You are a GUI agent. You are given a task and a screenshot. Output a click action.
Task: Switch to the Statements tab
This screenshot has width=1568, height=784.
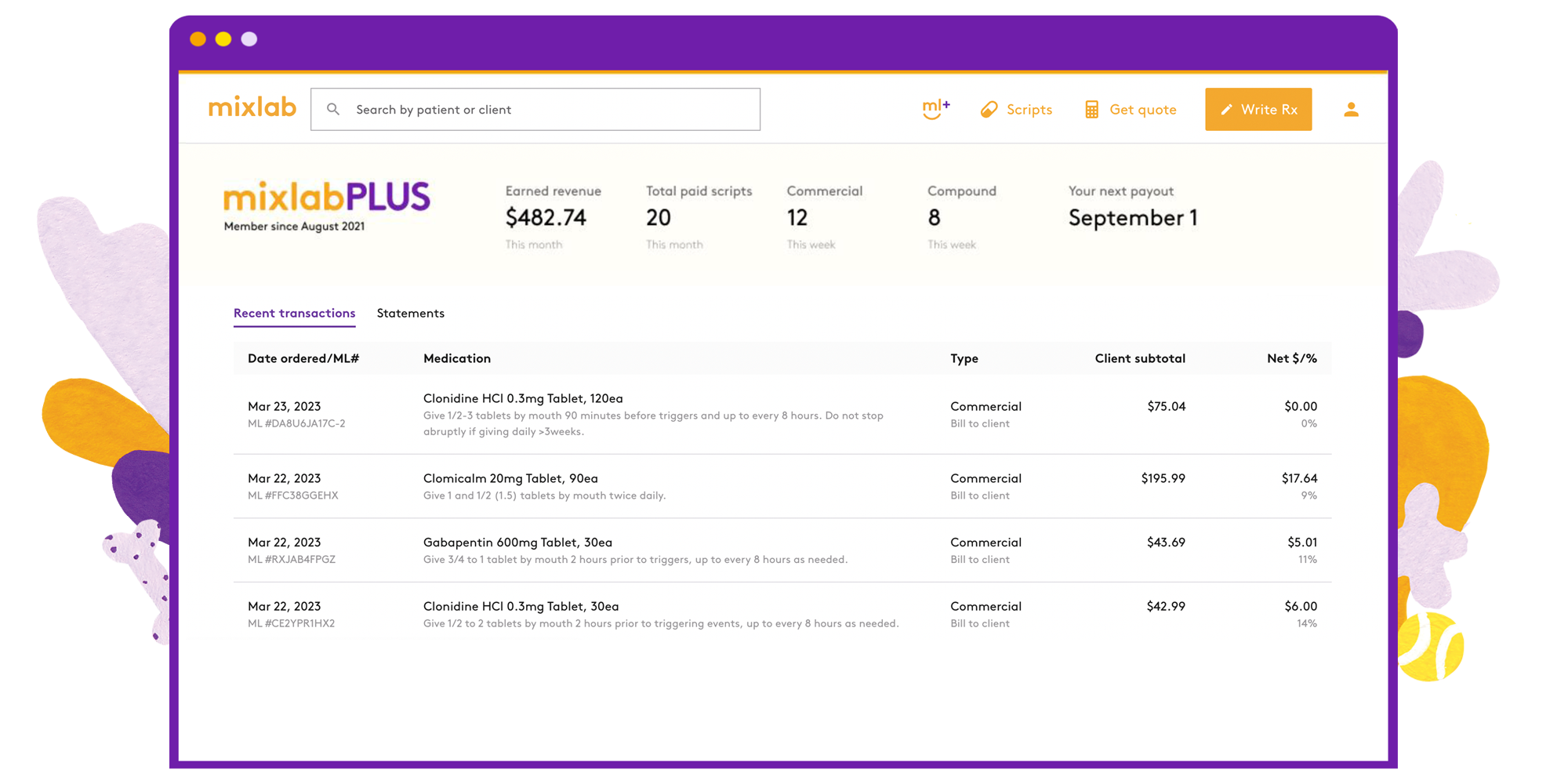coord(410,314)
